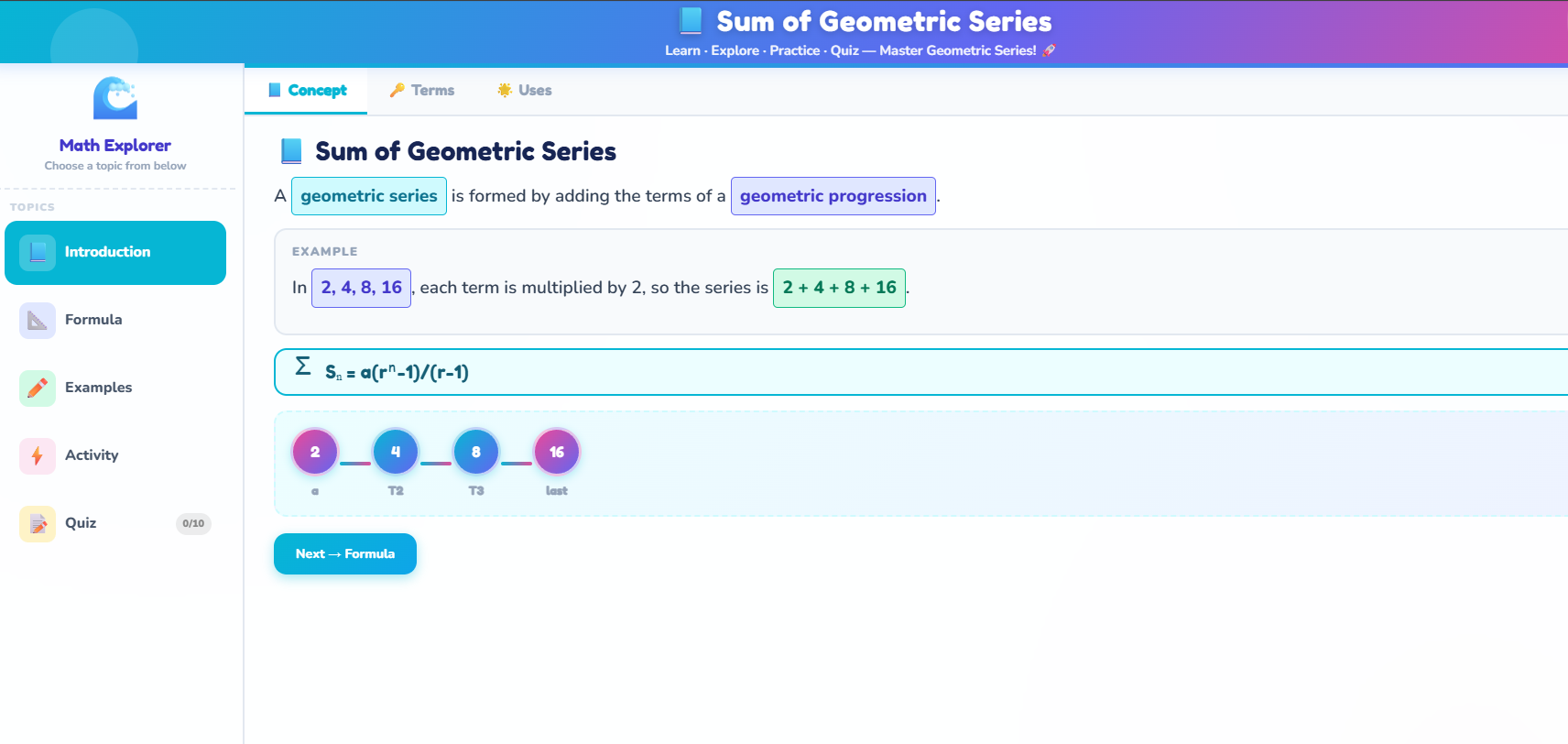Image resolution: width=1568 pixels, height=744 pixels.
Task: Click the sigma symbol beside the formula
Action: tap(301, 369)
